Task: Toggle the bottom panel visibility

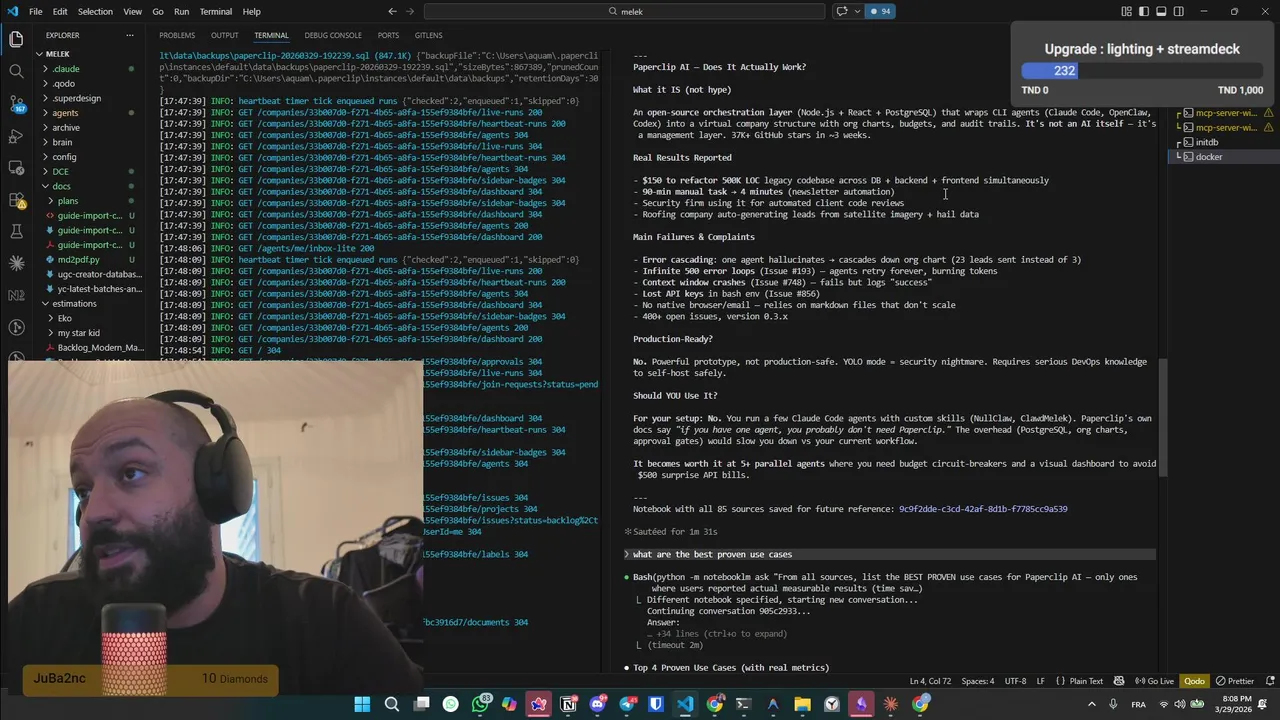Action: pyautogui.click(x=1161, y=11)
